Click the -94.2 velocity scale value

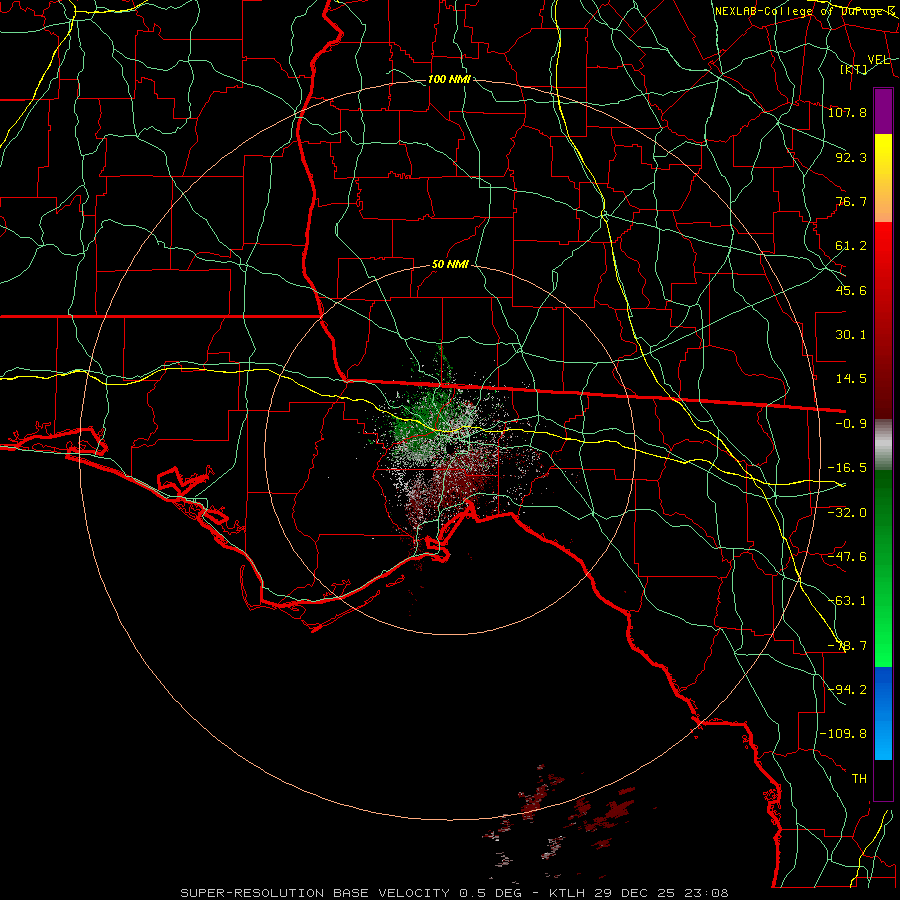pyautogui.click(x=847, y=690)
